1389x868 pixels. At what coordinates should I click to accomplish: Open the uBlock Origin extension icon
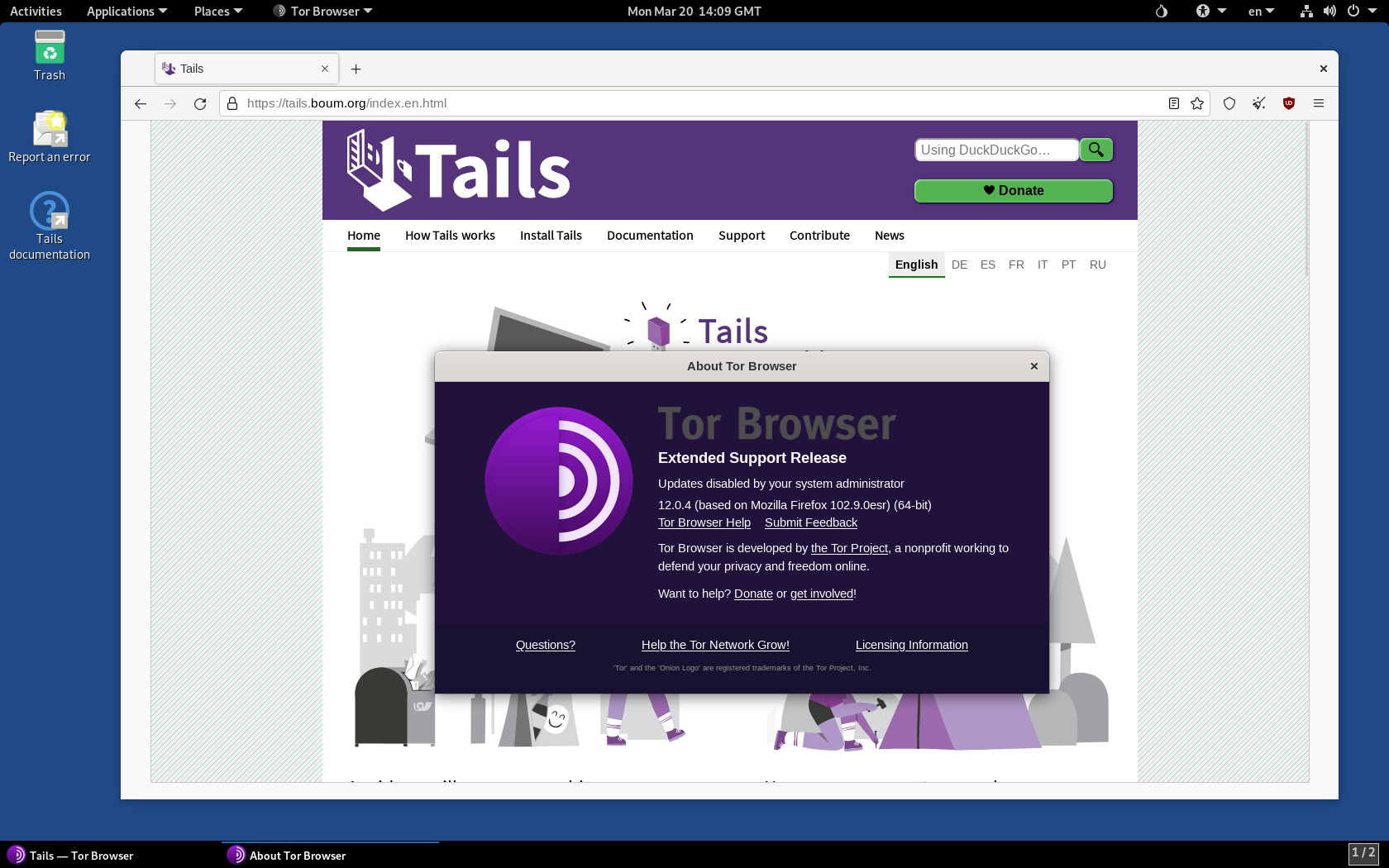[1289, 103]
